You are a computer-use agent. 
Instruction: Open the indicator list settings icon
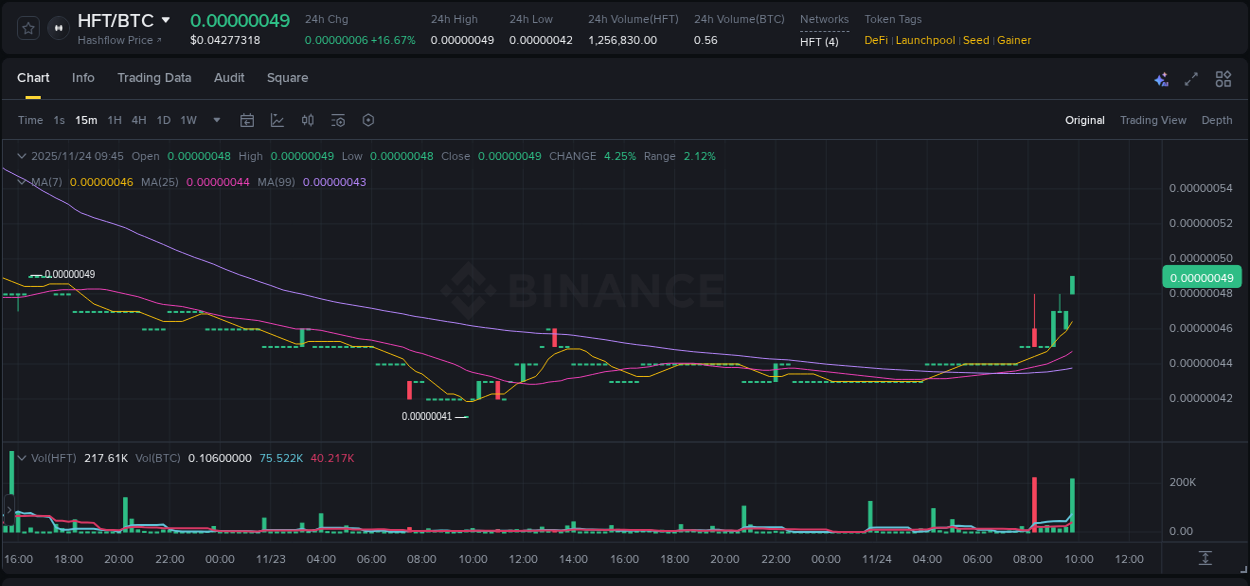pyautogui.click(x=338, y=120)
